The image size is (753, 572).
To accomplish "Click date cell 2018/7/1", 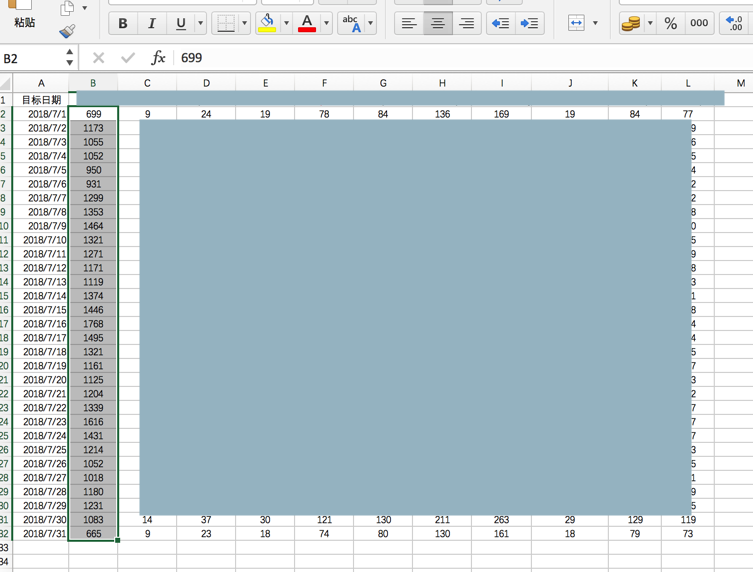I will (41, 114).
